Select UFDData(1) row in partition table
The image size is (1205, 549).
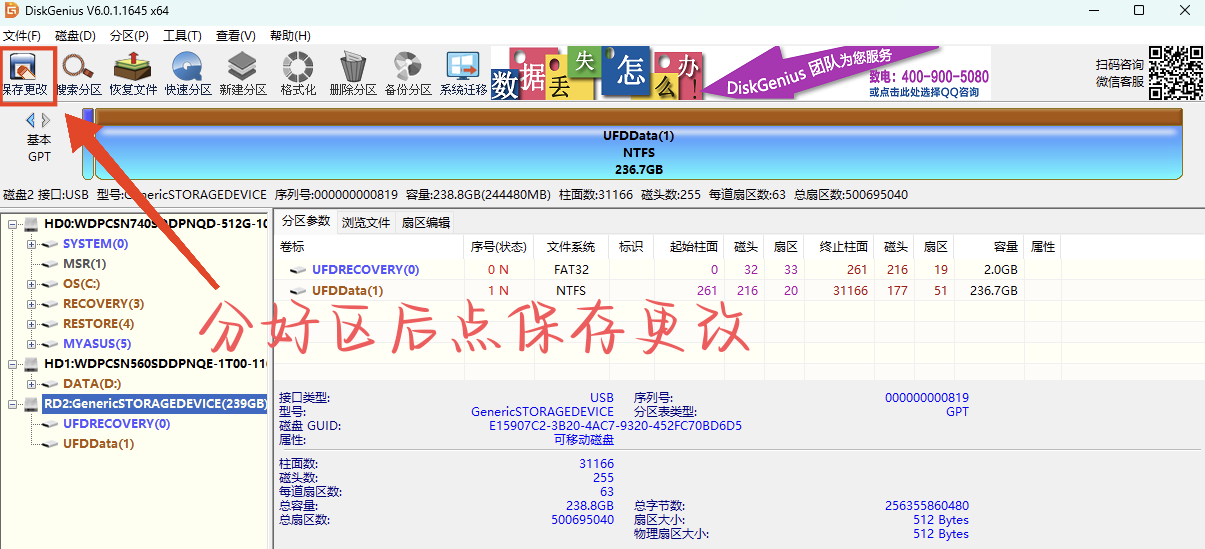tap(668, 291)
